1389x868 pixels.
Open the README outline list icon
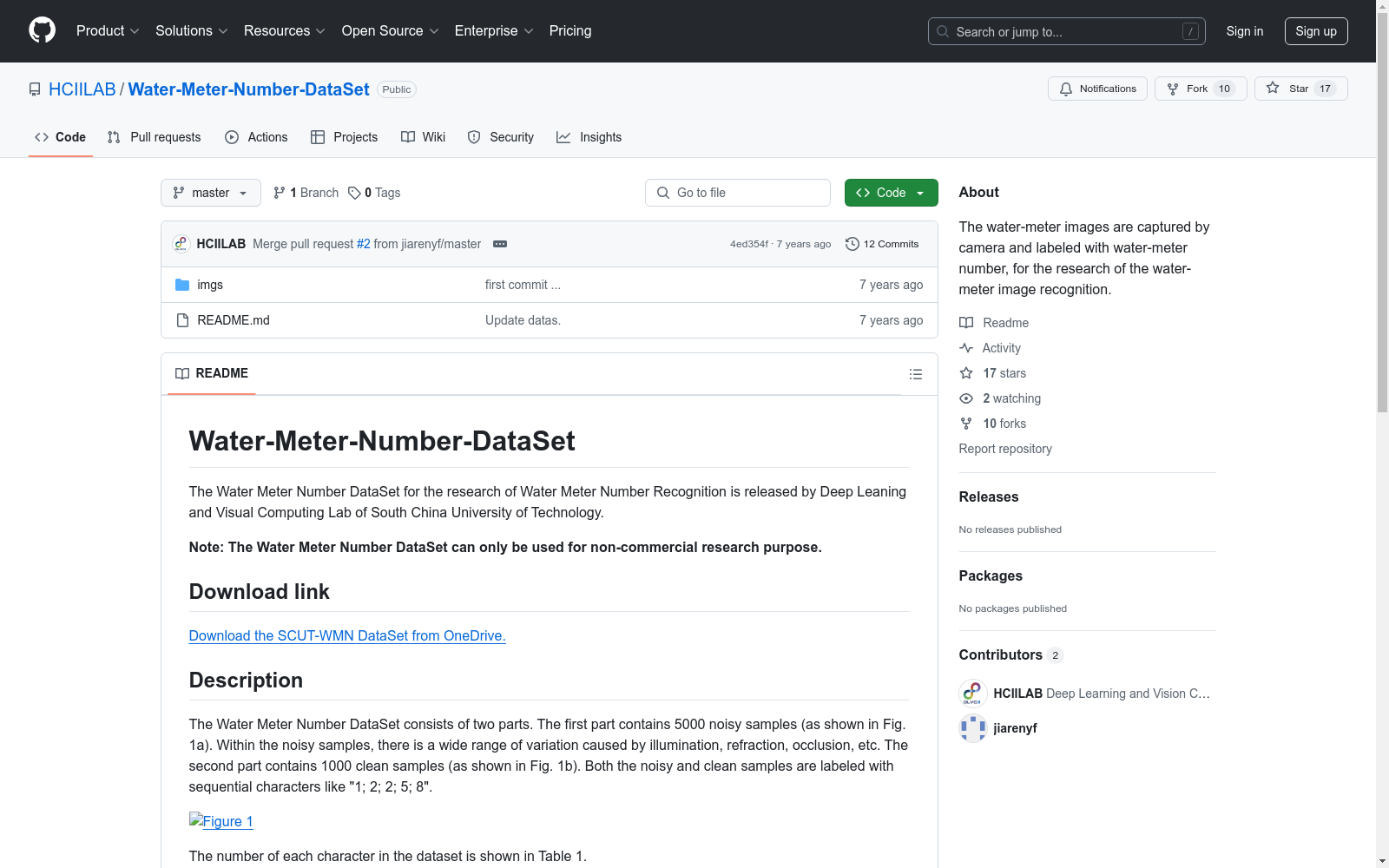pos(916,374)
